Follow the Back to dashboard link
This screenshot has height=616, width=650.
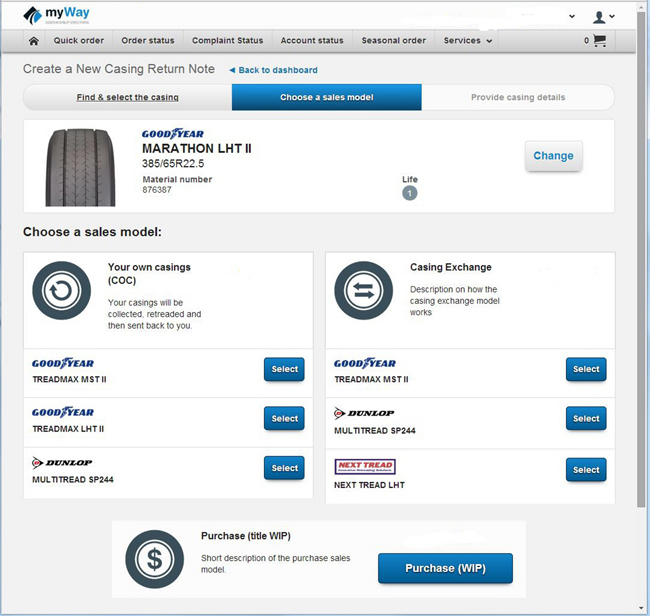[x=273, y=70]
